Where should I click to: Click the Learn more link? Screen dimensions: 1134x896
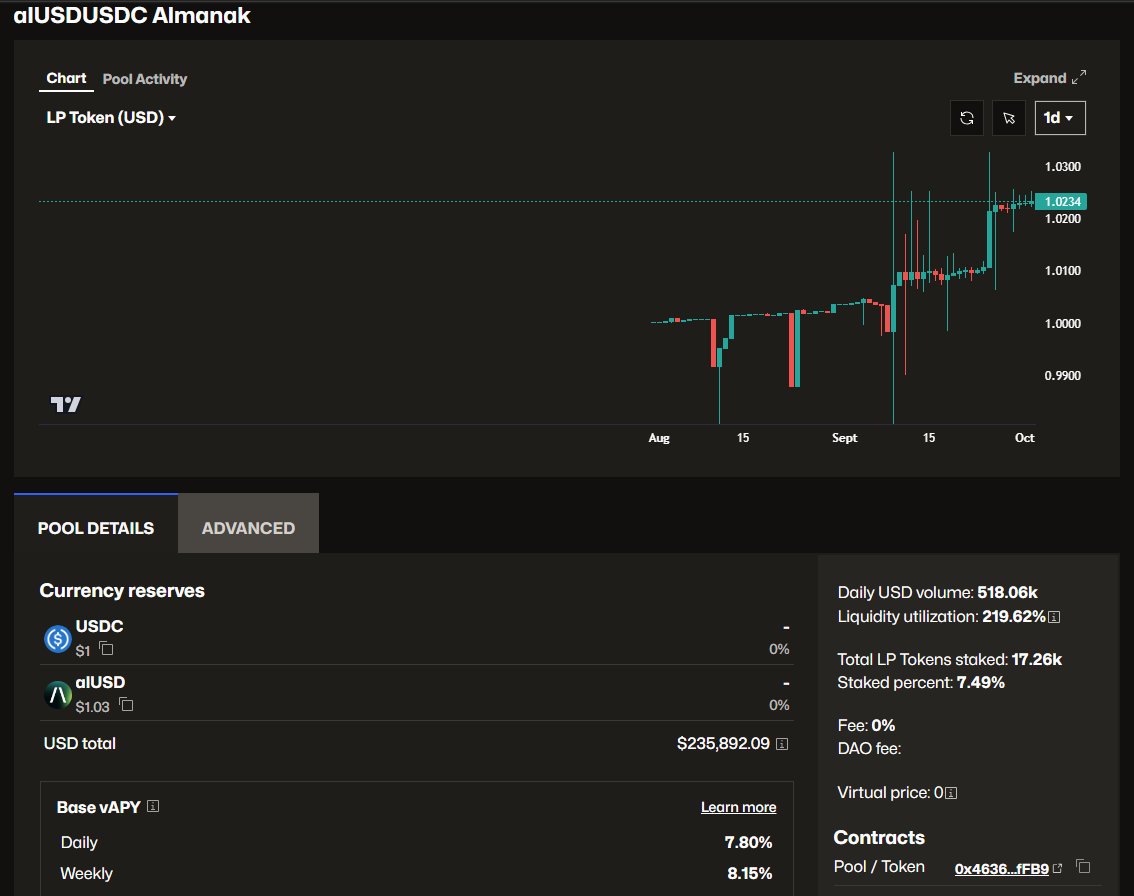pos(738,807)
